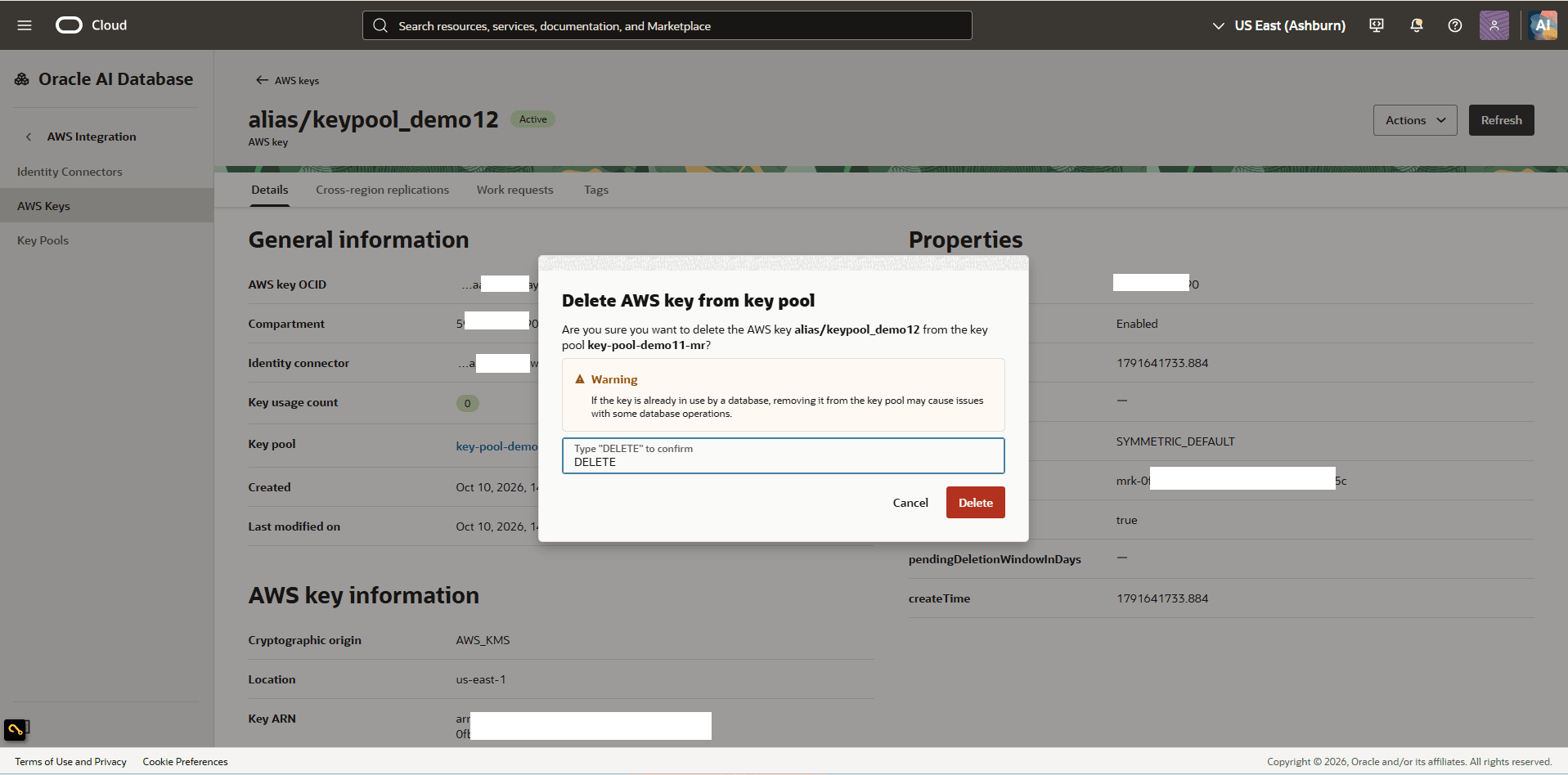Click the Enabled property value
This screenshot has height=775, width=1568.
tap(1137, 324)
